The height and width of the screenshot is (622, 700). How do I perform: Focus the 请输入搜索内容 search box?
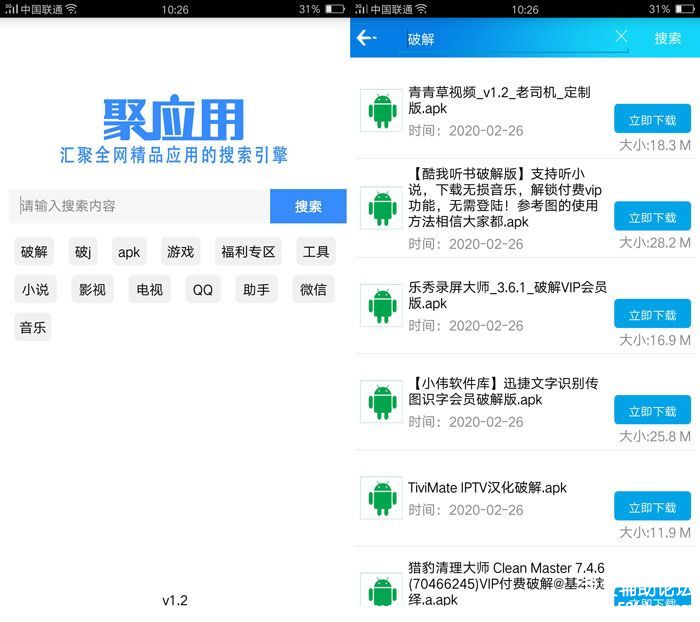tap(140, 206)
